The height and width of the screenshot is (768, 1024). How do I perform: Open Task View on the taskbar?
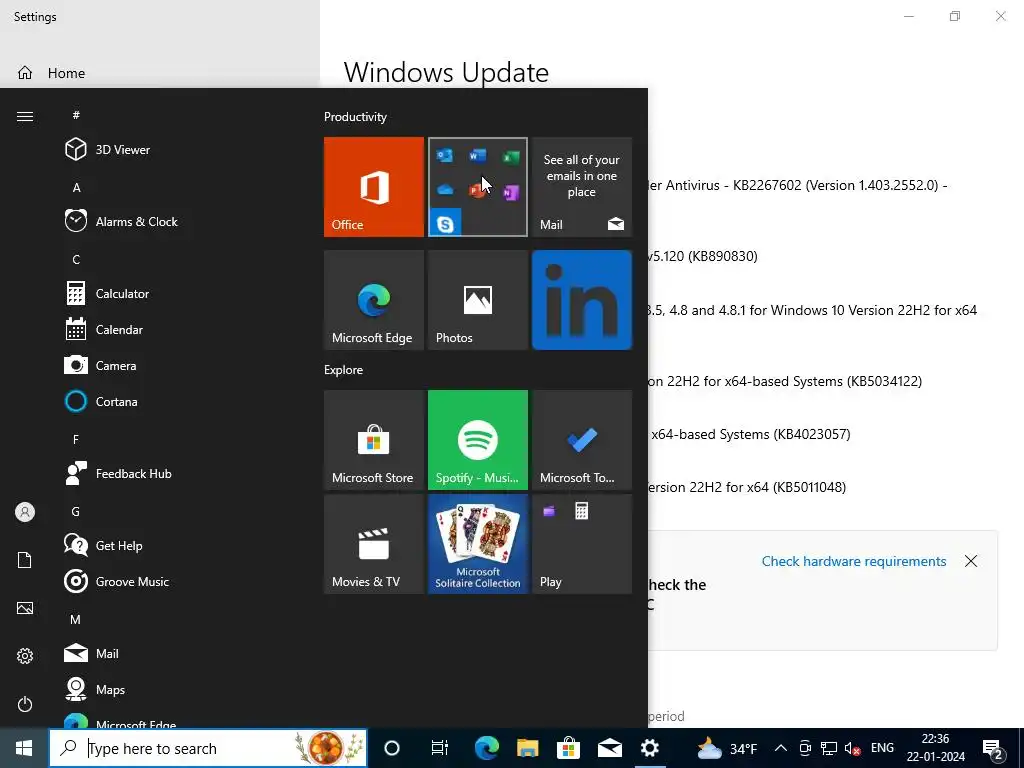pos(440,748)
